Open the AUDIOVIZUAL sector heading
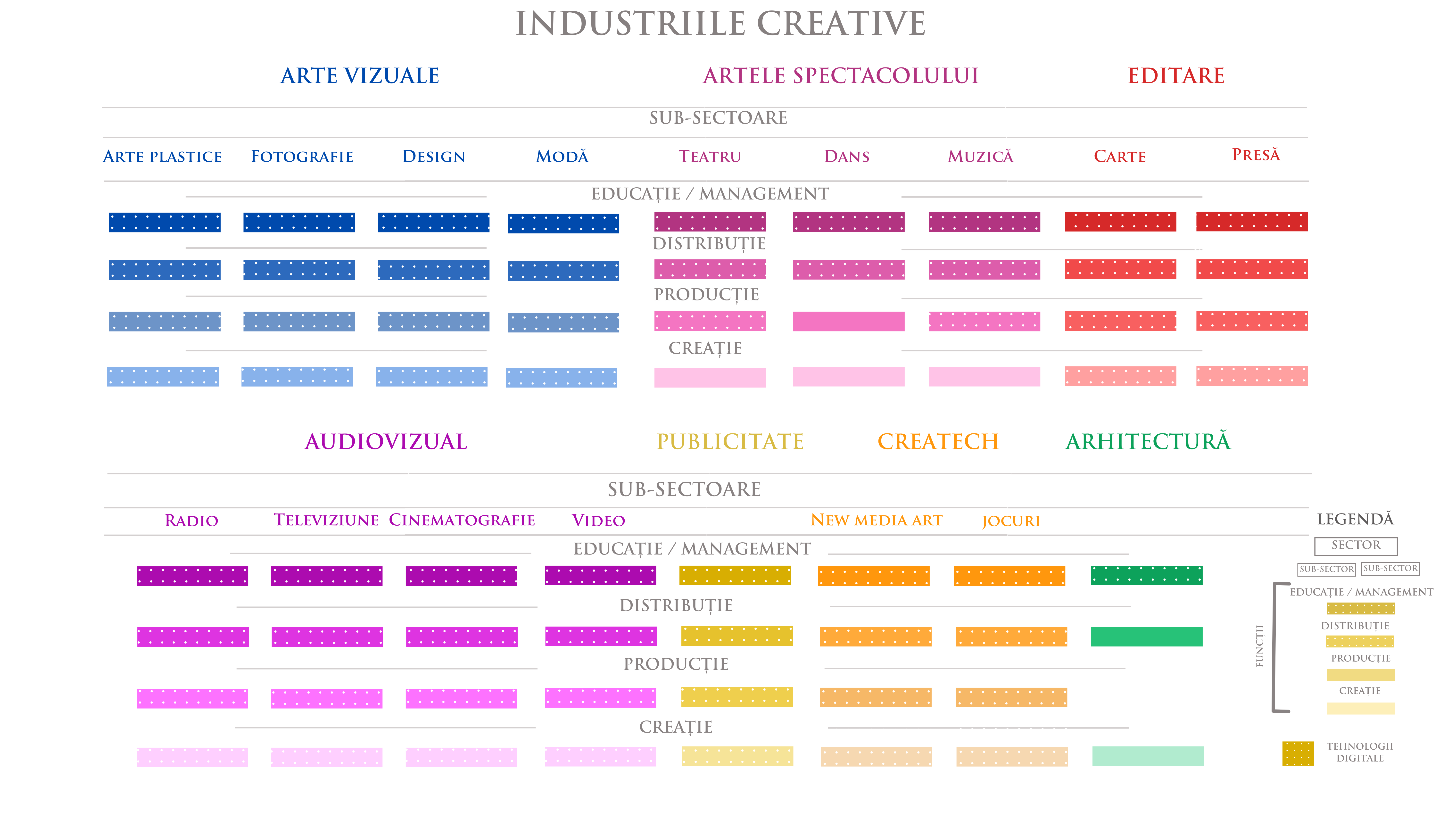This screenshot has height=819, width=1456. 386,442
